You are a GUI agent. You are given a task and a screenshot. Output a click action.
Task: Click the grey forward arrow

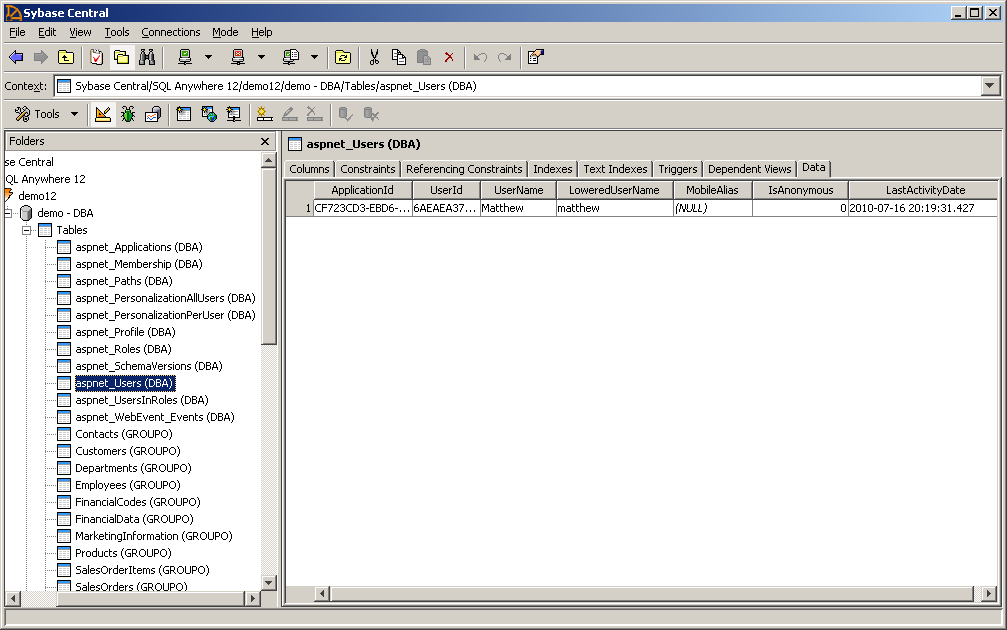coord(40,57)
